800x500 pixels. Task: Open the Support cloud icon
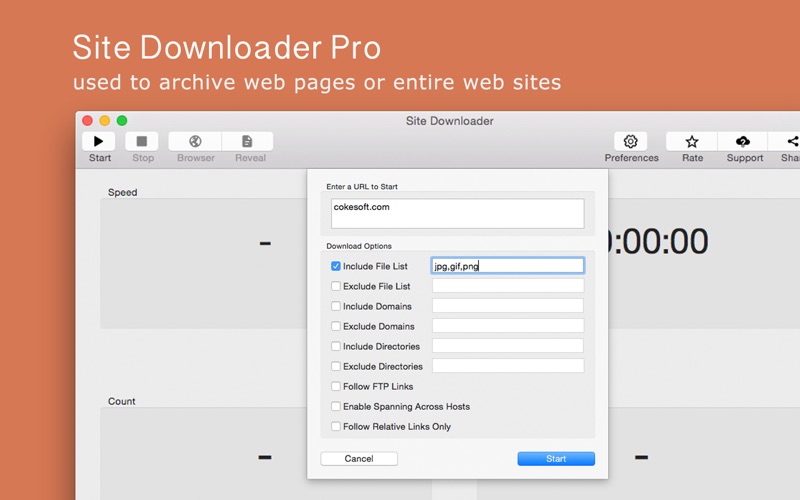pos(743,141)
